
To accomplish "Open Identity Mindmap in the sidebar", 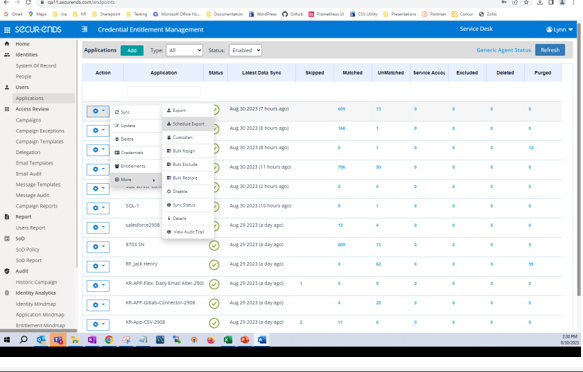I will point(36,304).
